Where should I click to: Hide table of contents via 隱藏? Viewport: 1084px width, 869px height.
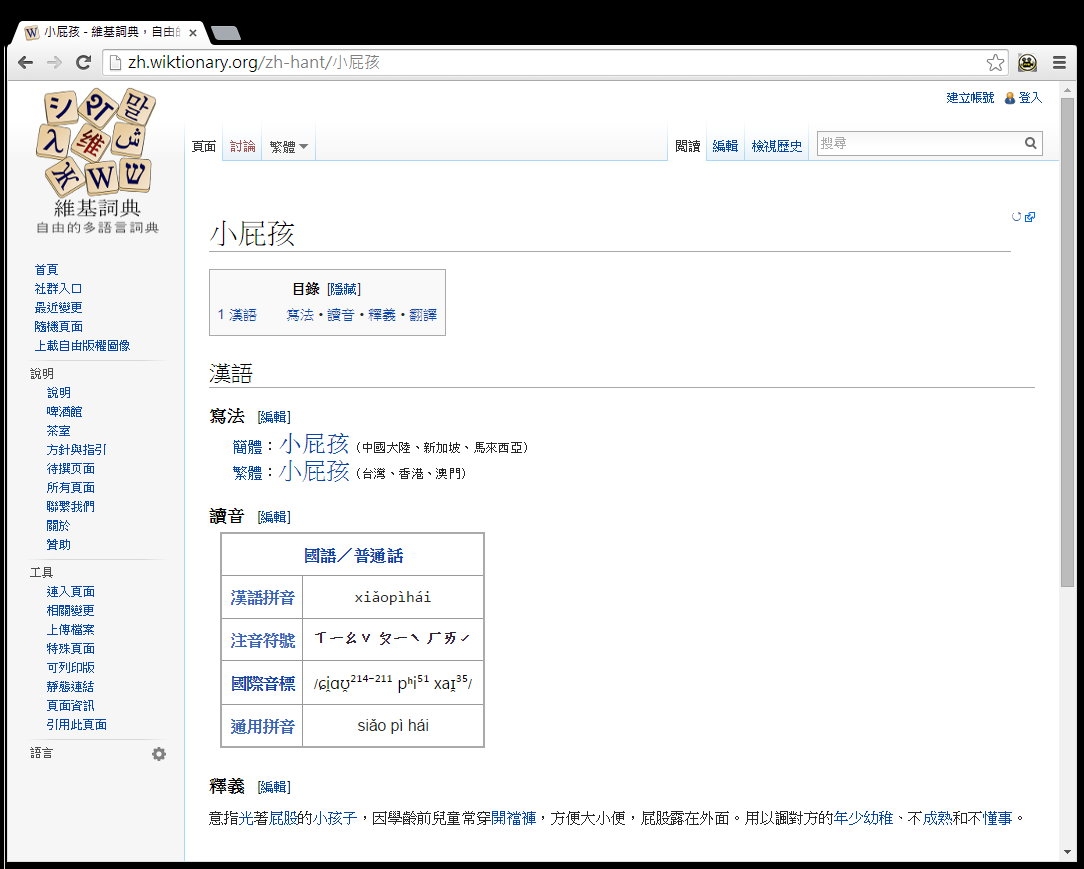(x=344, y=289)
